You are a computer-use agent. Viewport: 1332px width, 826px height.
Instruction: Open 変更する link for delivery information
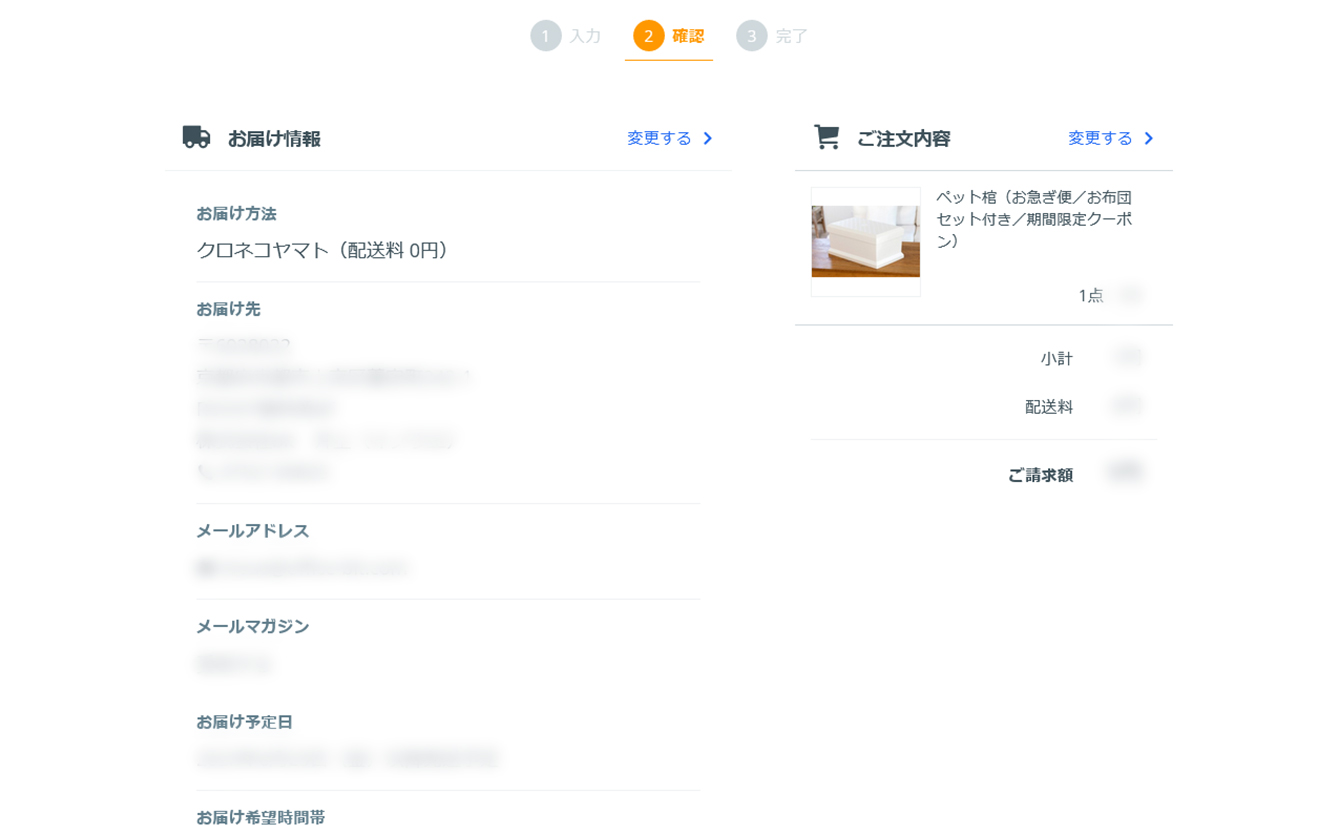(659, 138)
